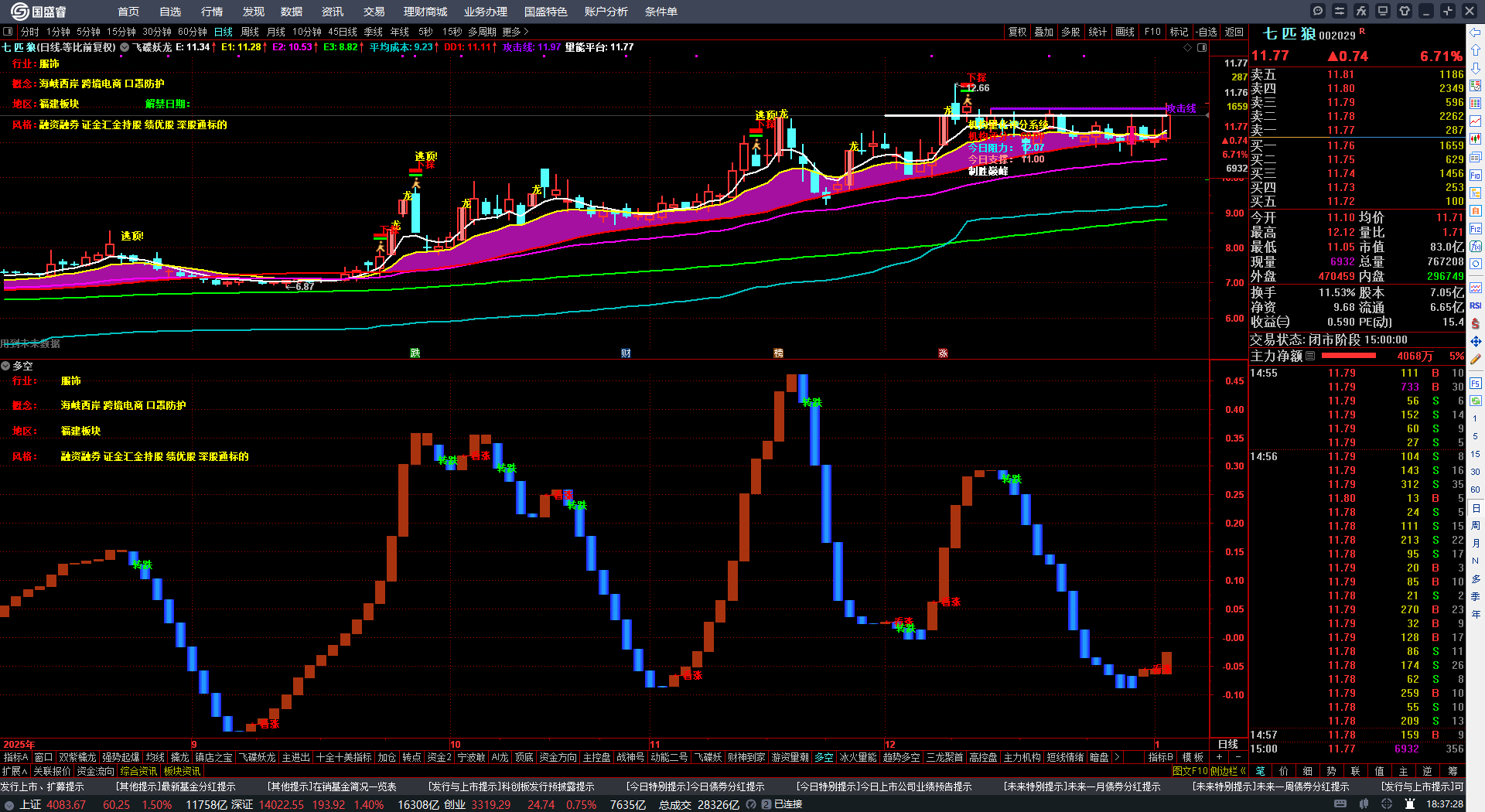Click the 返回 button
Screen dimensions: 1485x812
1234,32
